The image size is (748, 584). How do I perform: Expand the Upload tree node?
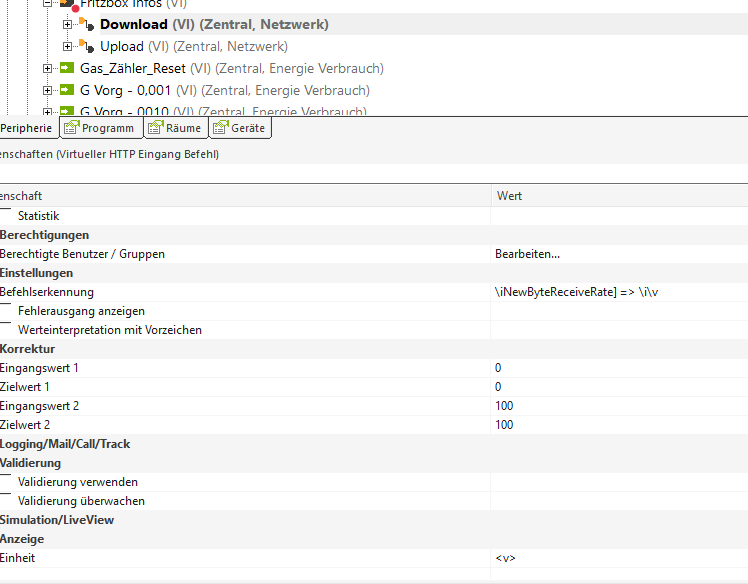pyautogui.click(x=68, y=46)
